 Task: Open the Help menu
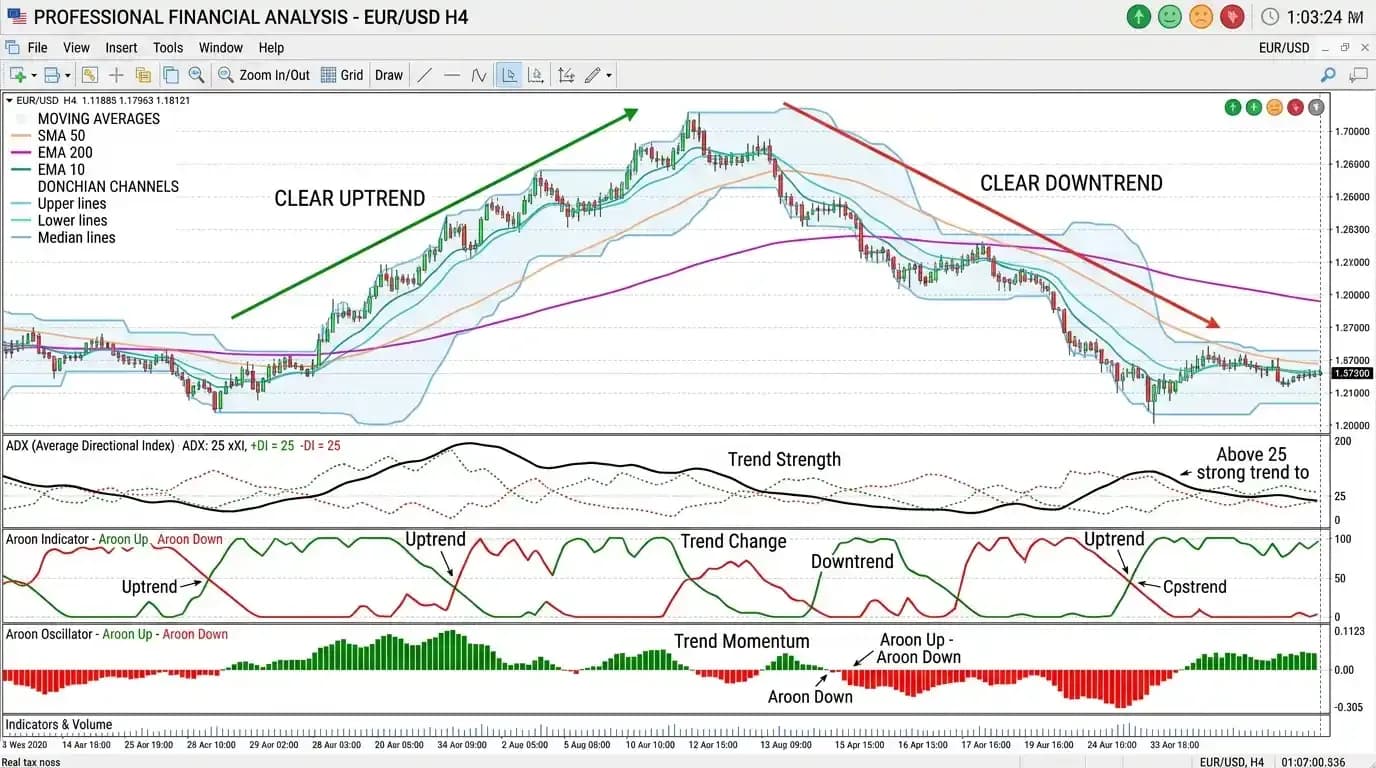[271, 47]
